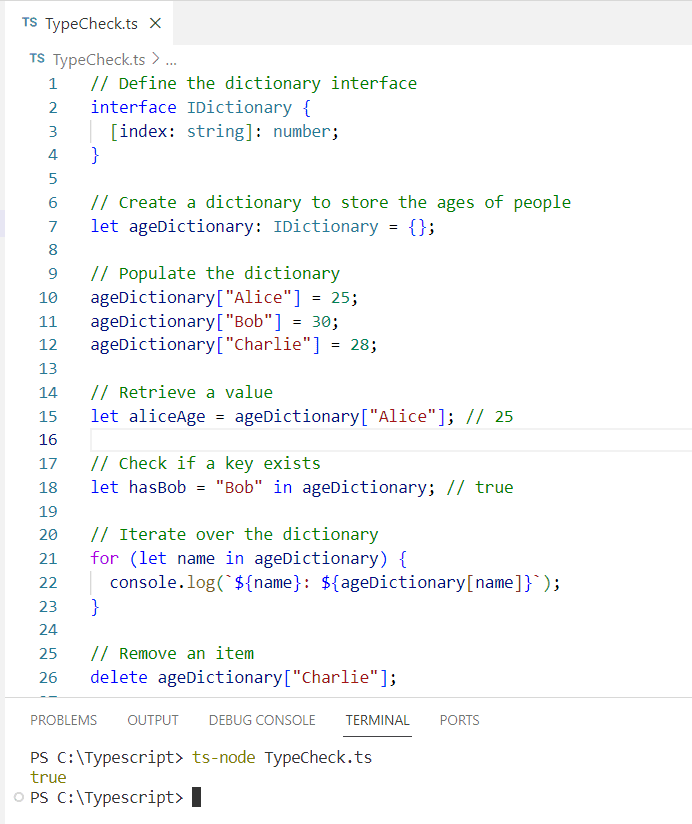Screen dimensions: 692x824
Task: Click the 'delete' keyword on line 26
Action: tap(119, 677)
